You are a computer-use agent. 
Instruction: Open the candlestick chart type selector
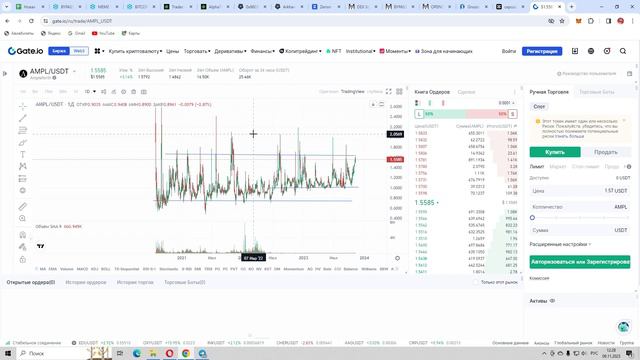[104, 92]
